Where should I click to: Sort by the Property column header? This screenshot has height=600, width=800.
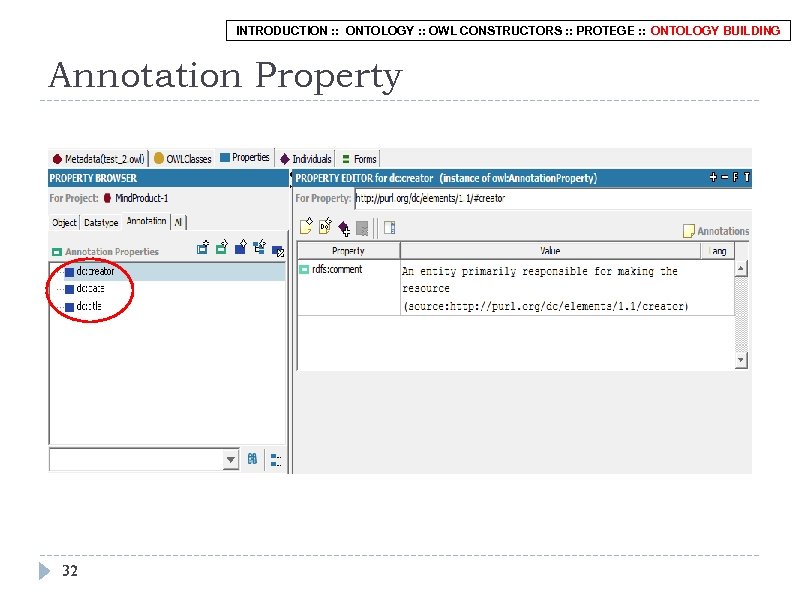pyautogui.click(x=347, y=250)
